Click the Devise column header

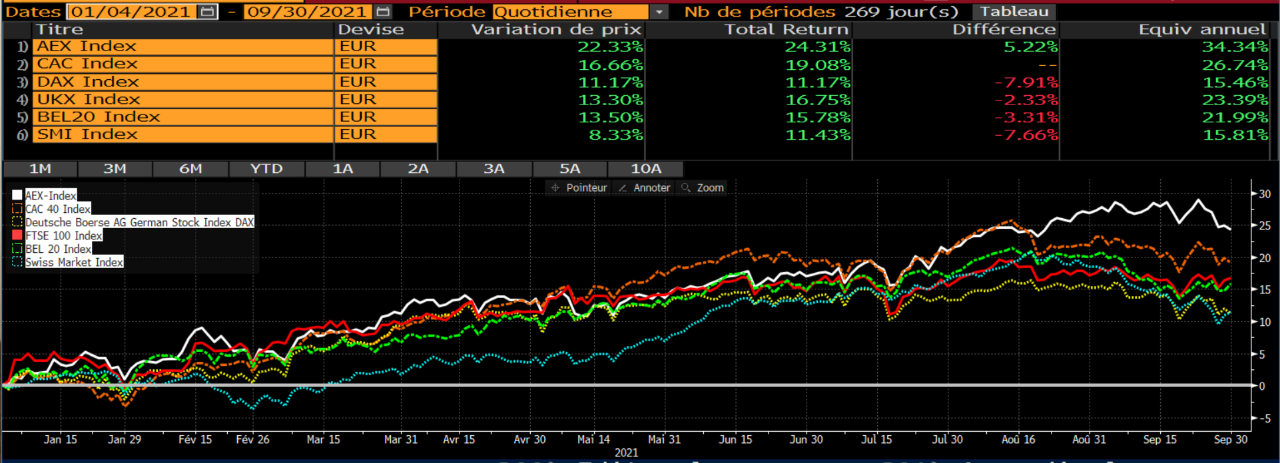click(387, 30)
